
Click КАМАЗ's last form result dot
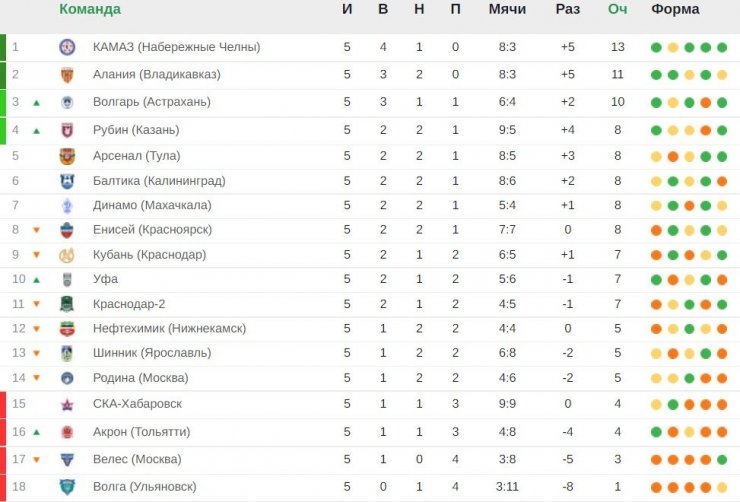coord(722,47)
